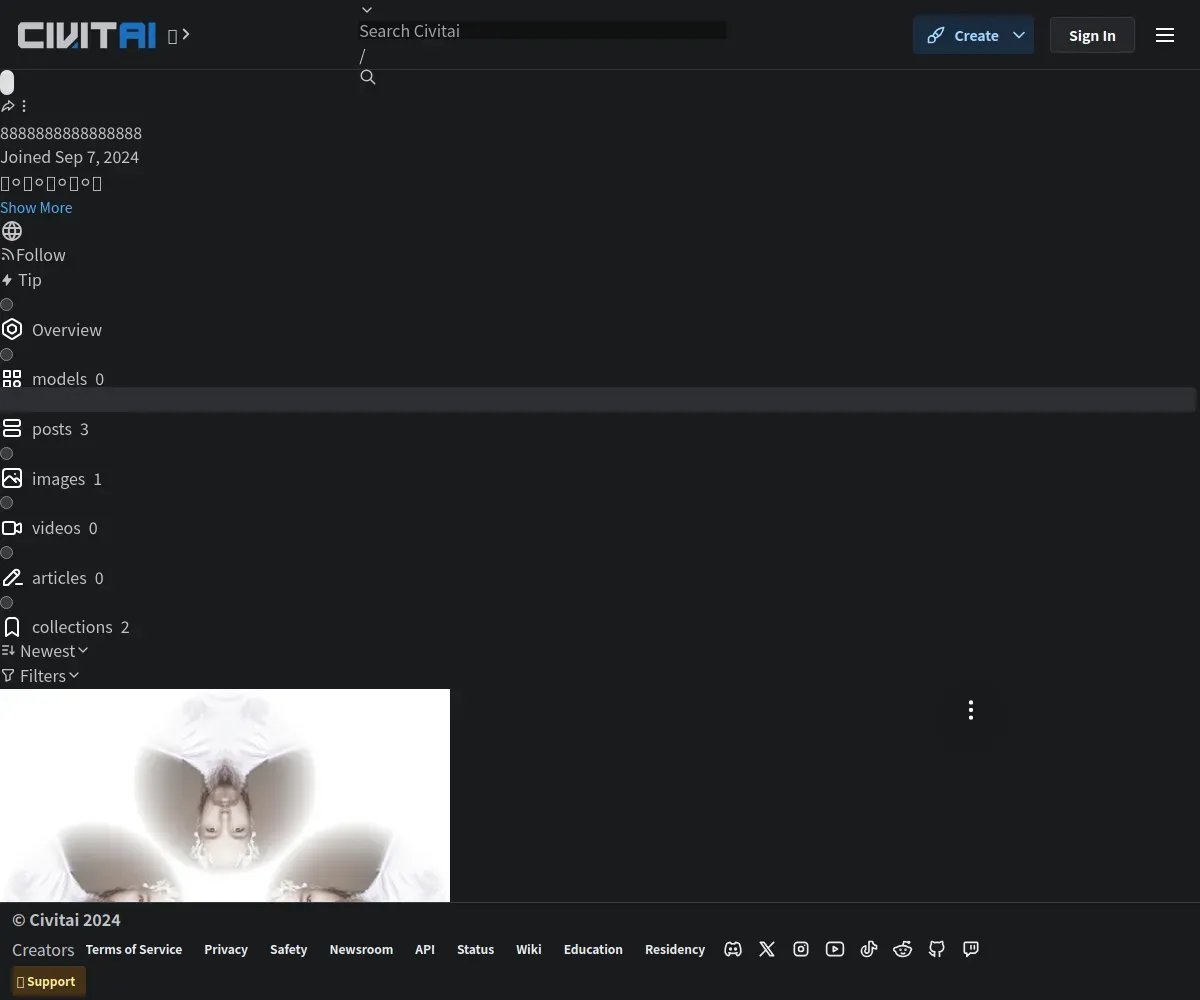Open Civitai TikTok page
This screenshot has width=1200, height=1000.
pos(869,950)
